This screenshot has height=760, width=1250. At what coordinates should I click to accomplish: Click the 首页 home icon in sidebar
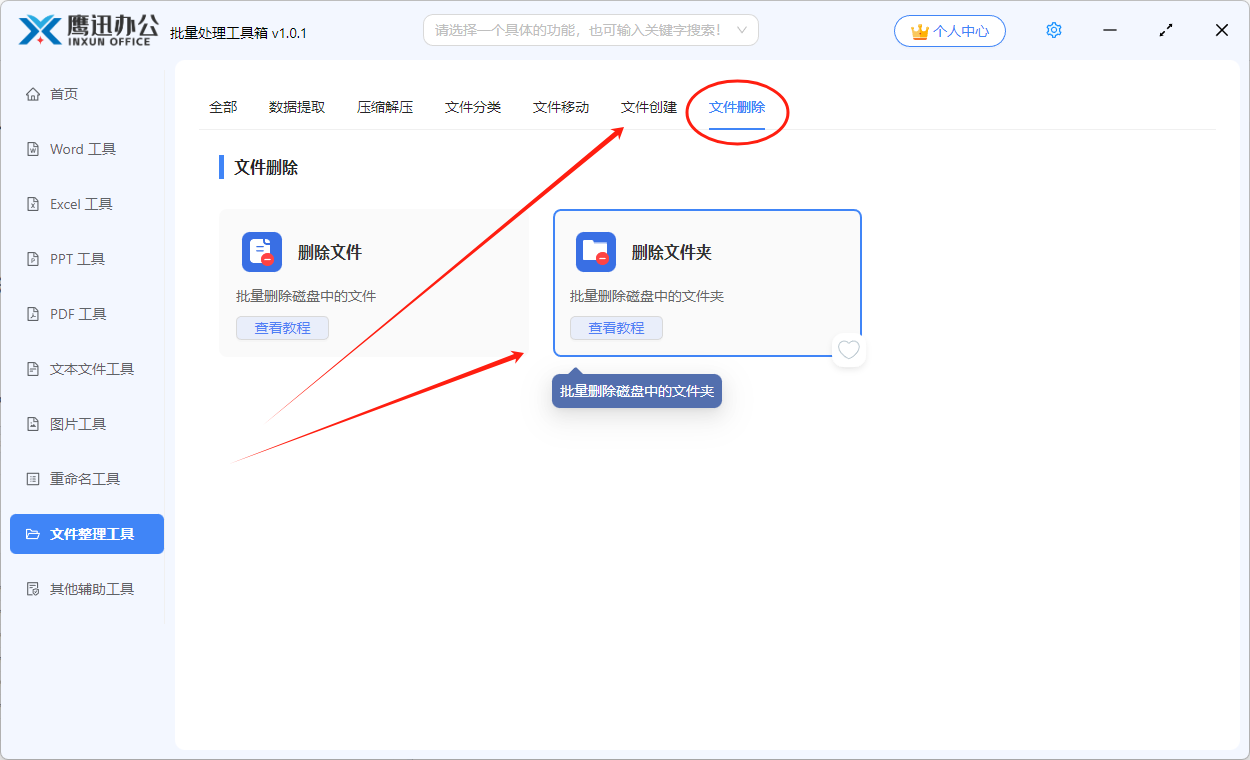click(33, 94)
